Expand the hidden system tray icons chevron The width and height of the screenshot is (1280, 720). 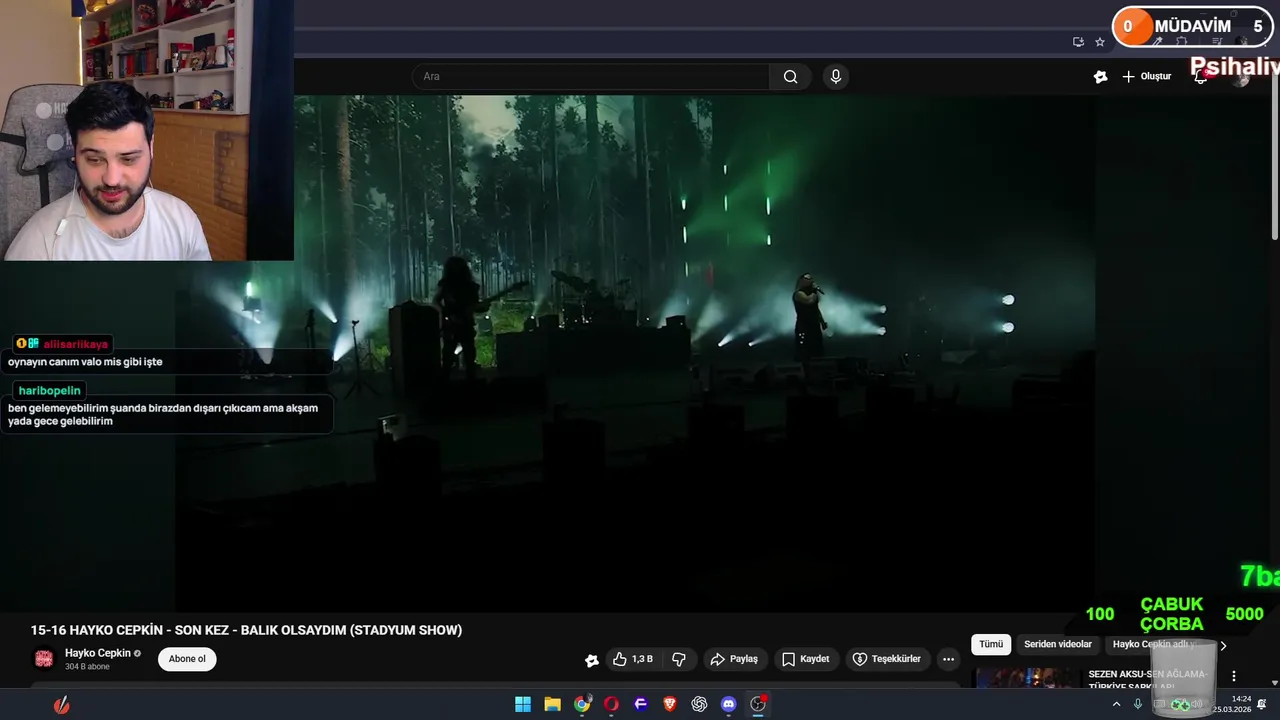point(1117,704)
